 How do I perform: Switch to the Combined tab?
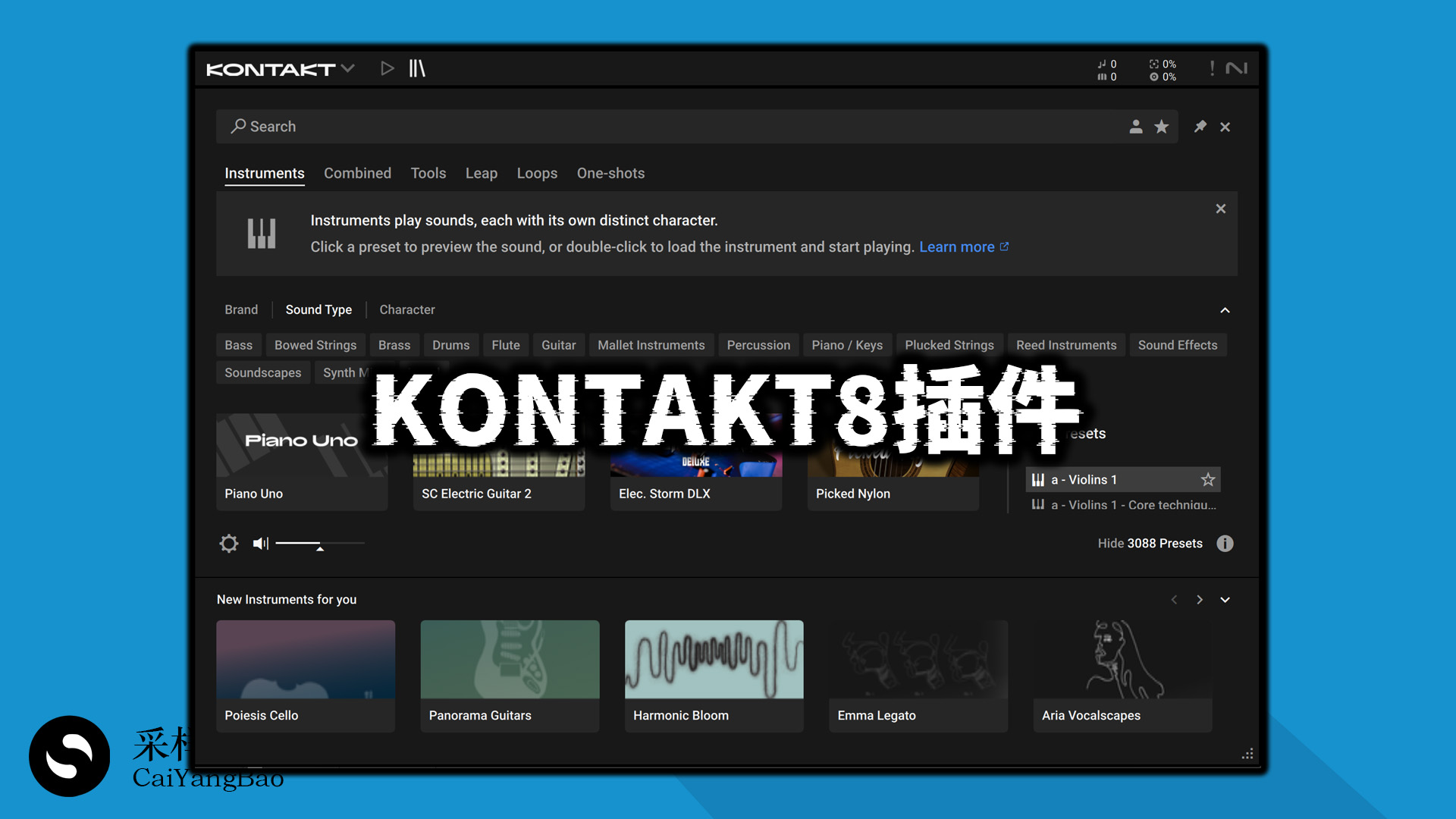coord(357,173)
